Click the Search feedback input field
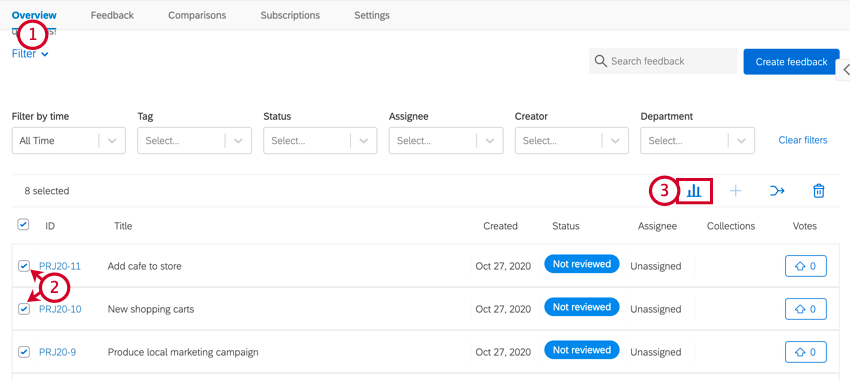The height and width of the screenshot is (381, 850). pos(663,61)
